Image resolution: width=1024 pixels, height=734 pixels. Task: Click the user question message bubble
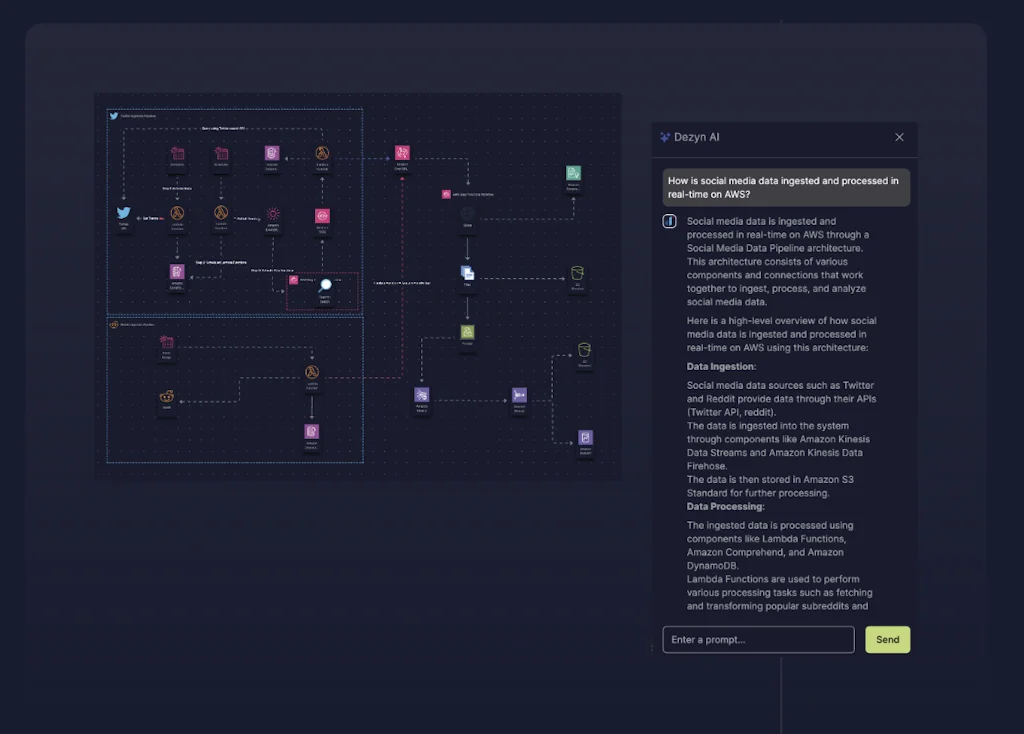click(786, 187)
